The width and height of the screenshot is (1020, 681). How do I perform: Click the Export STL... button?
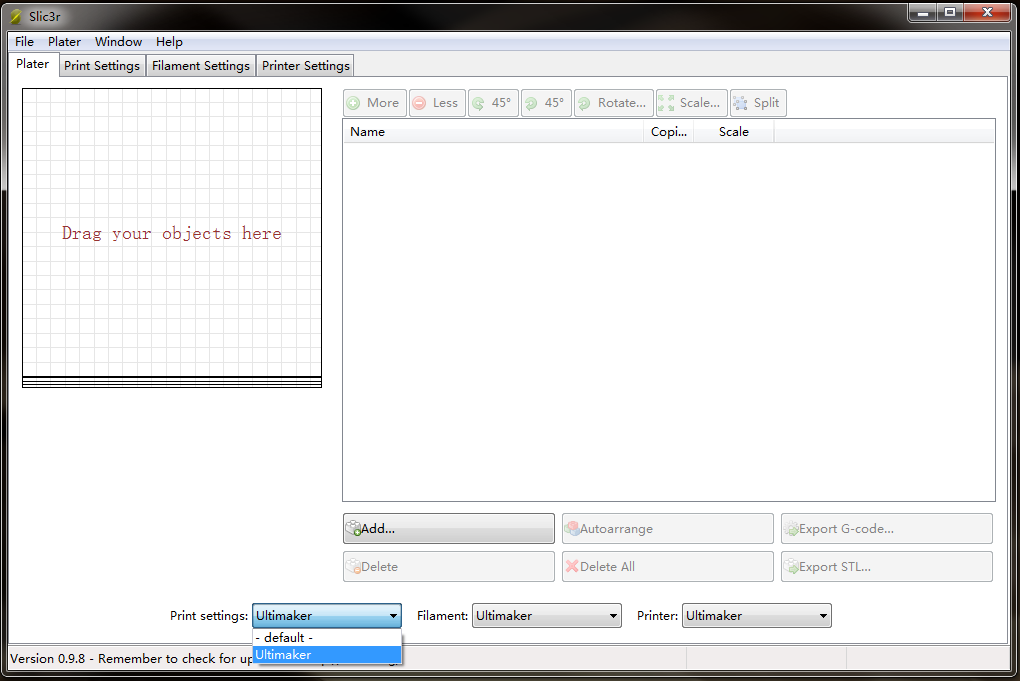[887, 567]
